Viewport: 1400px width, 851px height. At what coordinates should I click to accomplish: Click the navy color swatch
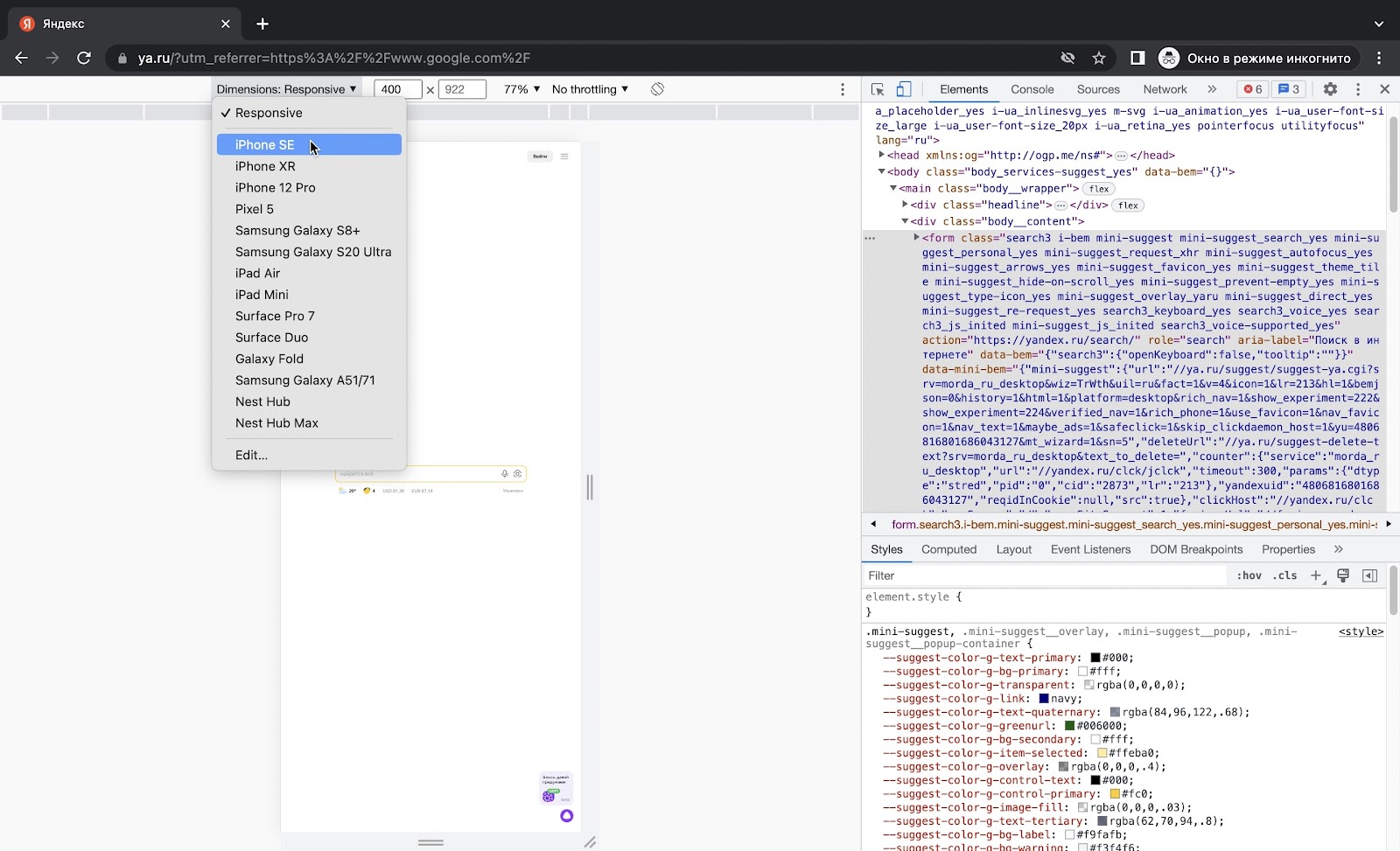click(1044, 699)
